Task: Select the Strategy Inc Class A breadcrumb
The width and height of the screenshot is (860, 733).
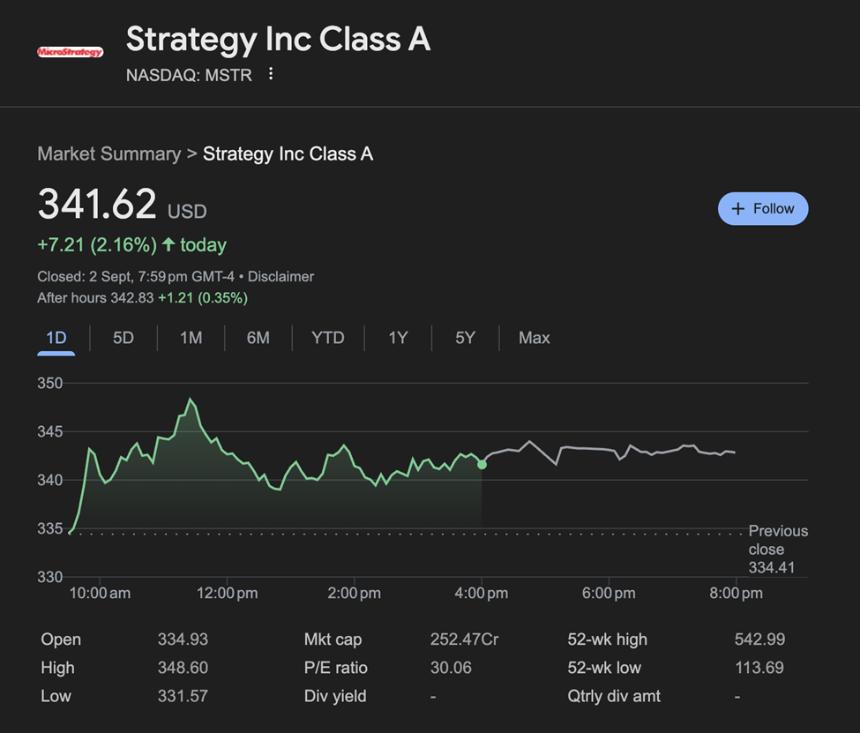Action: tap(286, 154)
